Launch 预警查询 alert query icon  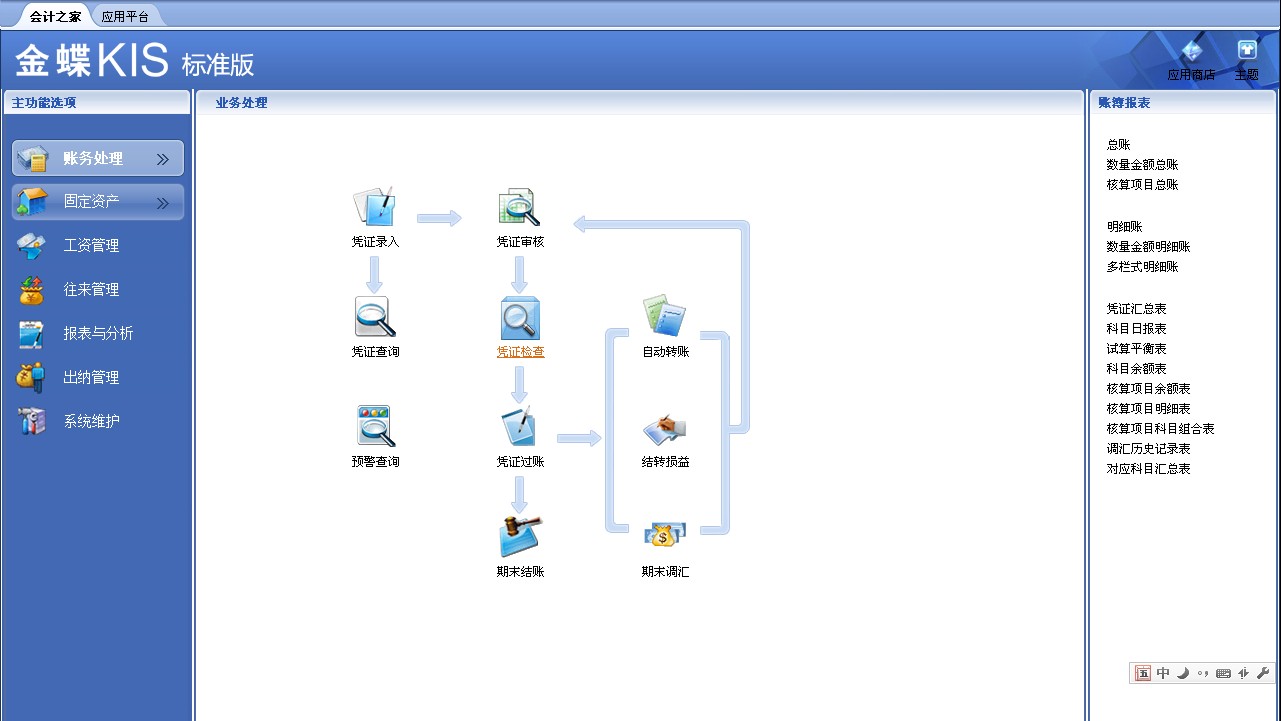point(375,427)
